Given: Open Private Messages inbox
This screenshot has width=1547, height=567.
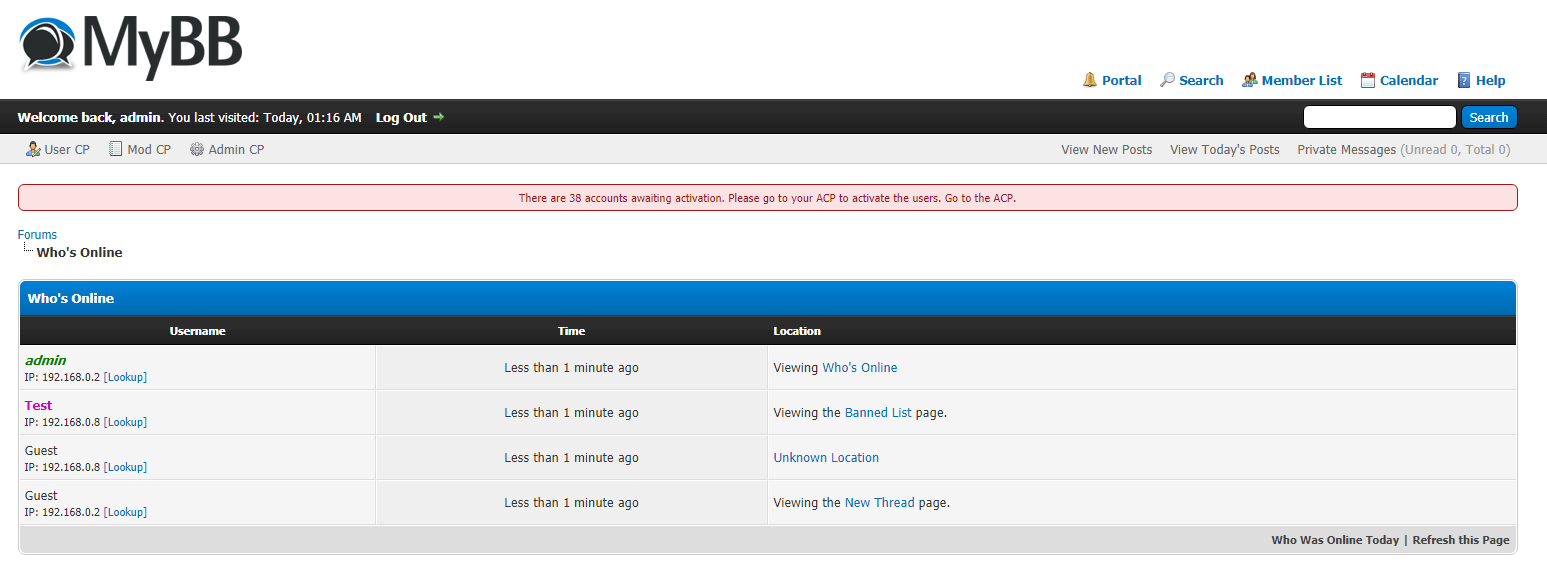Looking at the screenshot, I should 1346,150.
